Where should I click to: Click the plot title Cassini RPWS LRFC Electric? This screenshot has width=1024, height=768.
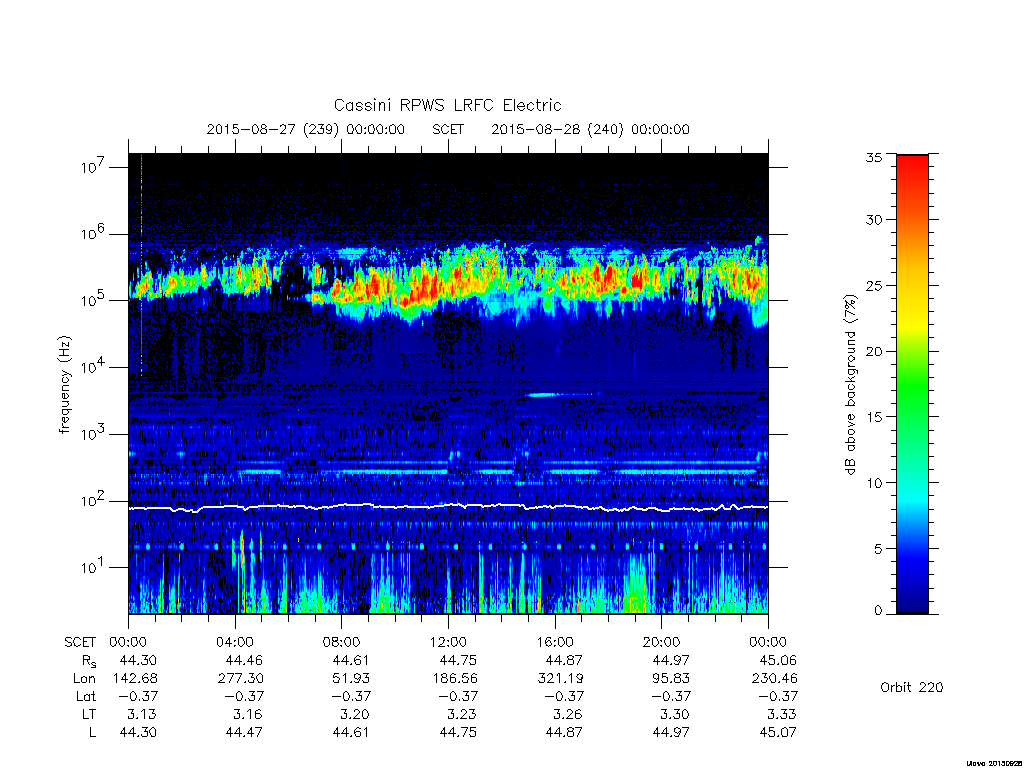pos(447,105)
